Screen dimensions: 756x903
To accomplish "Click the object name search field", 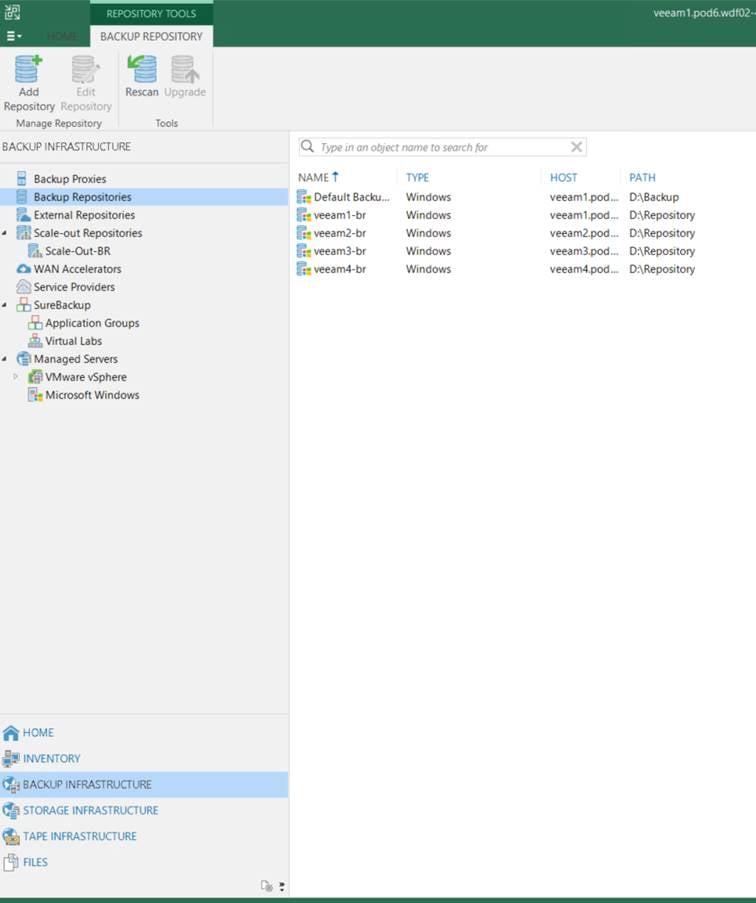I will pos(442,147).
